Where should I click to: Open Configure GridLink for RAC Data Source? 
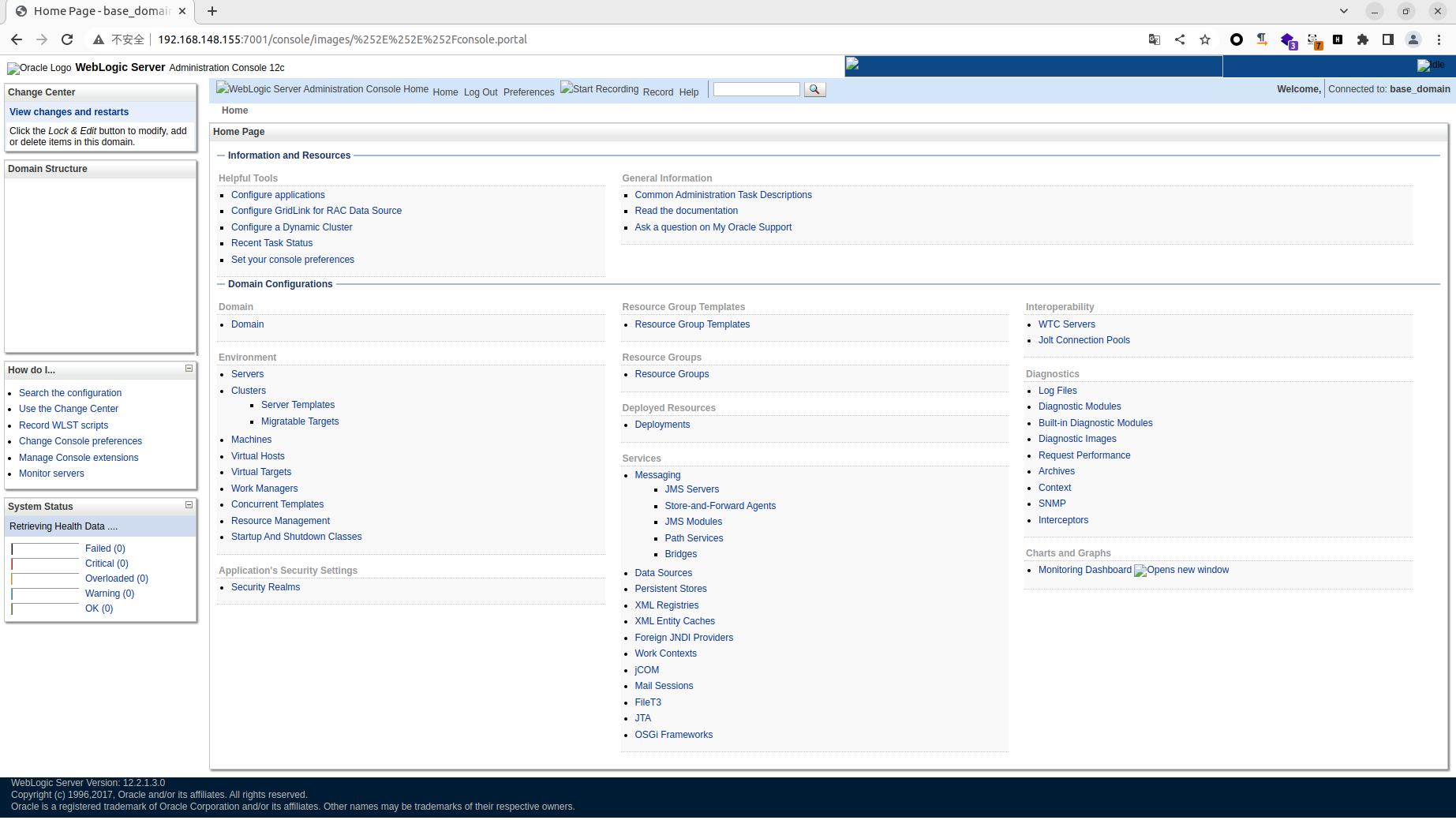tap(316, 211)
